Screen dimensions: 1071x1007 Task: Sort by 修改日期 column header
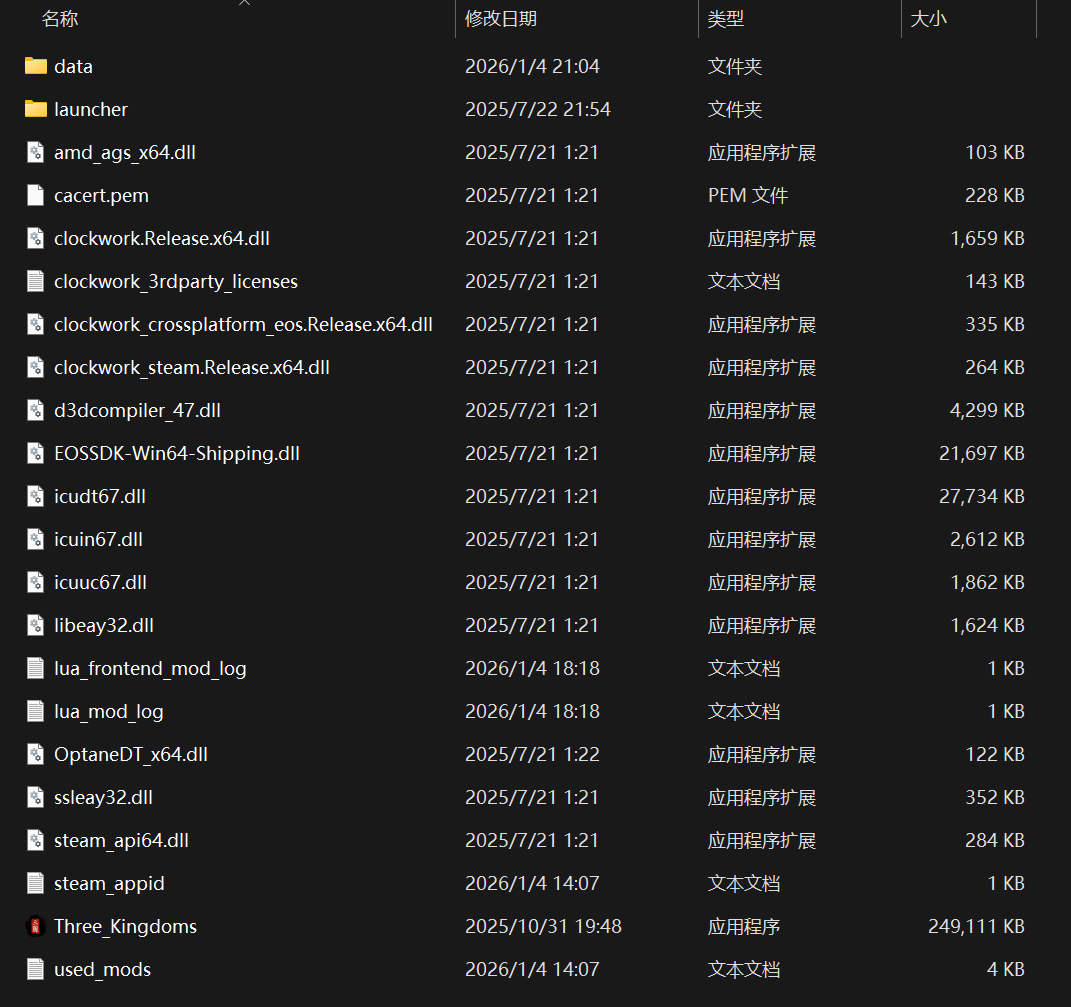[501, 19]
